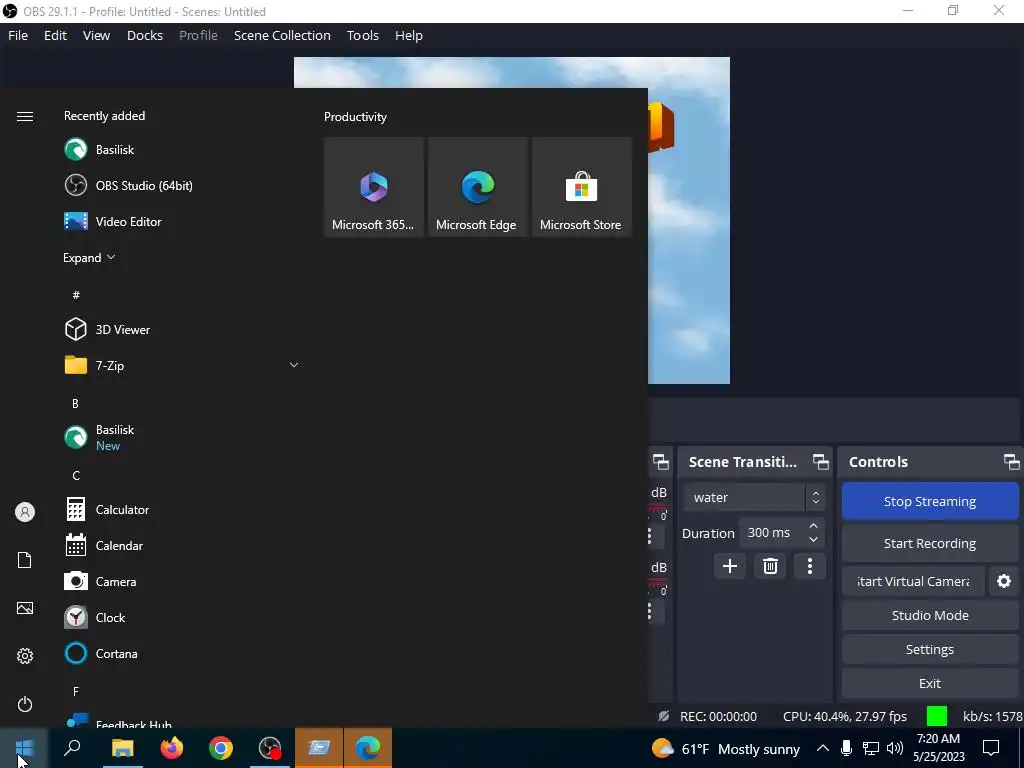1024x768 pixels.
Task: Open weather widget showing 61°F
Action: (x=725, y=748)
